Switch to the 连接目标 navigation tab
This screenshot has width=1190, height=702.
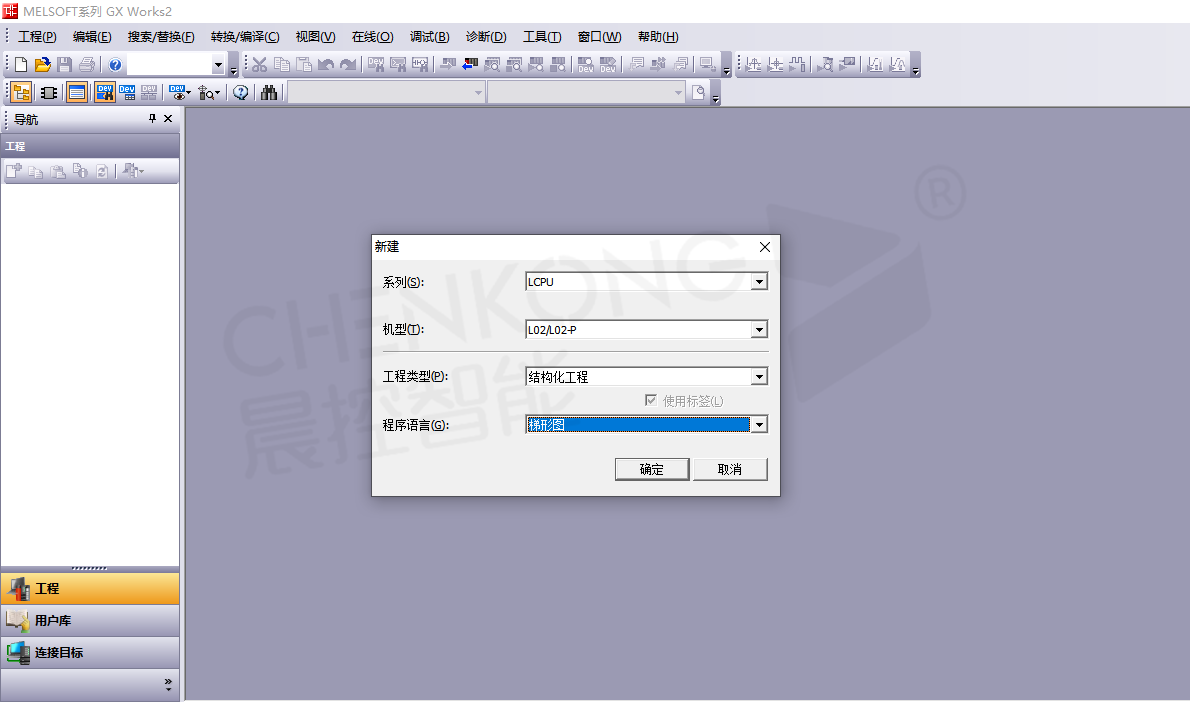click(x=90, y=653)
